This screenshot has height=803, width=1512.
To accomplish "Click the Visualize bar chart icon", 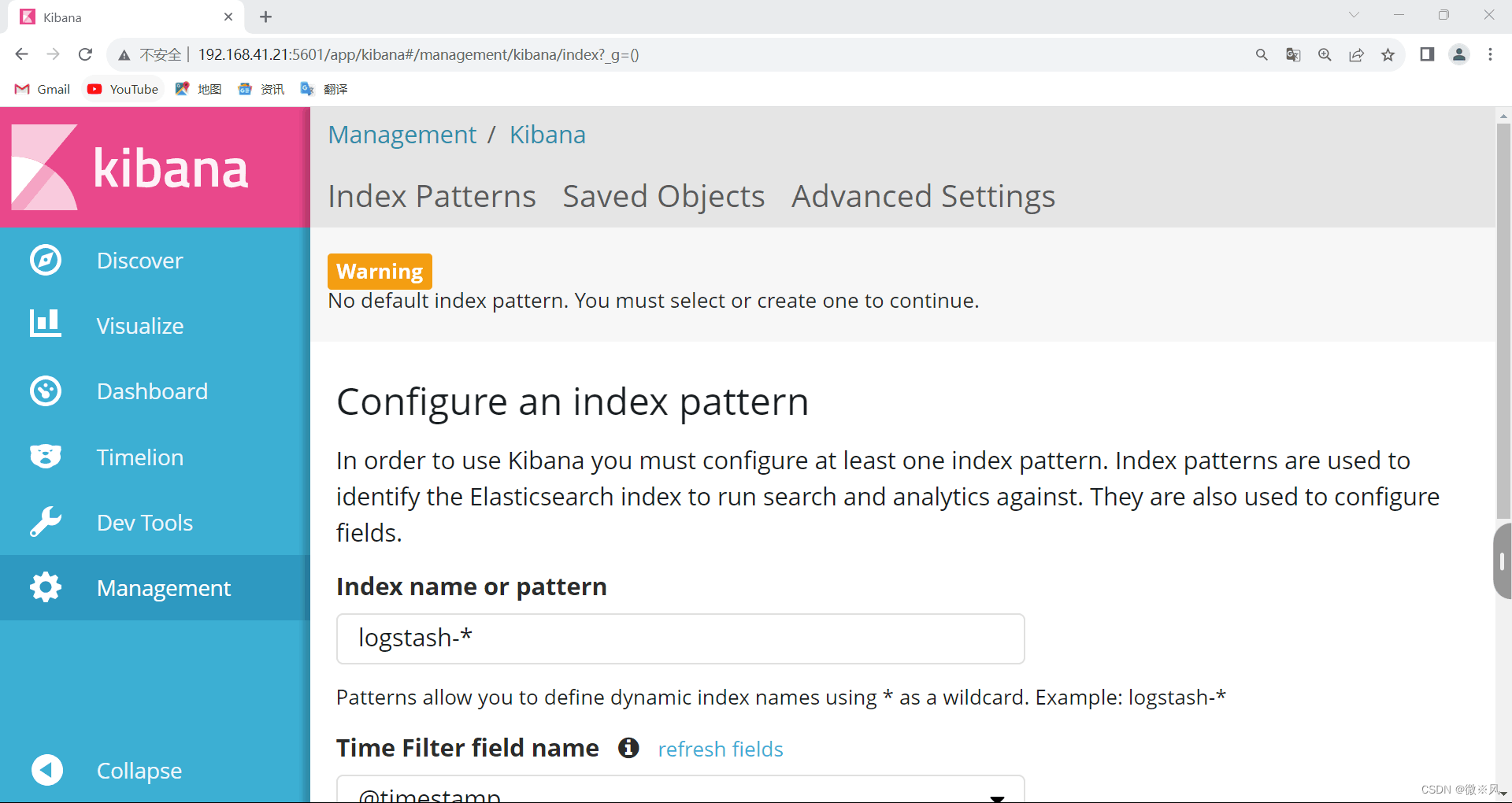I will click(46, 324).
